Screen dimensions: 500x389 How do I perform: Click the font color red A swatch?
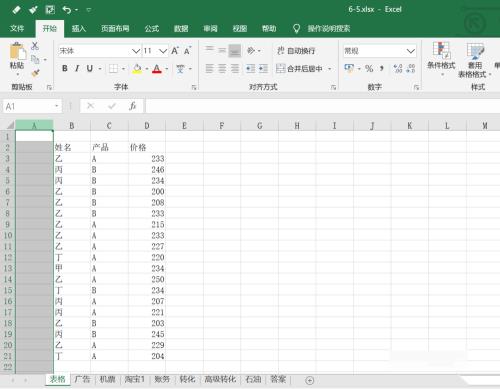point(157,69)
